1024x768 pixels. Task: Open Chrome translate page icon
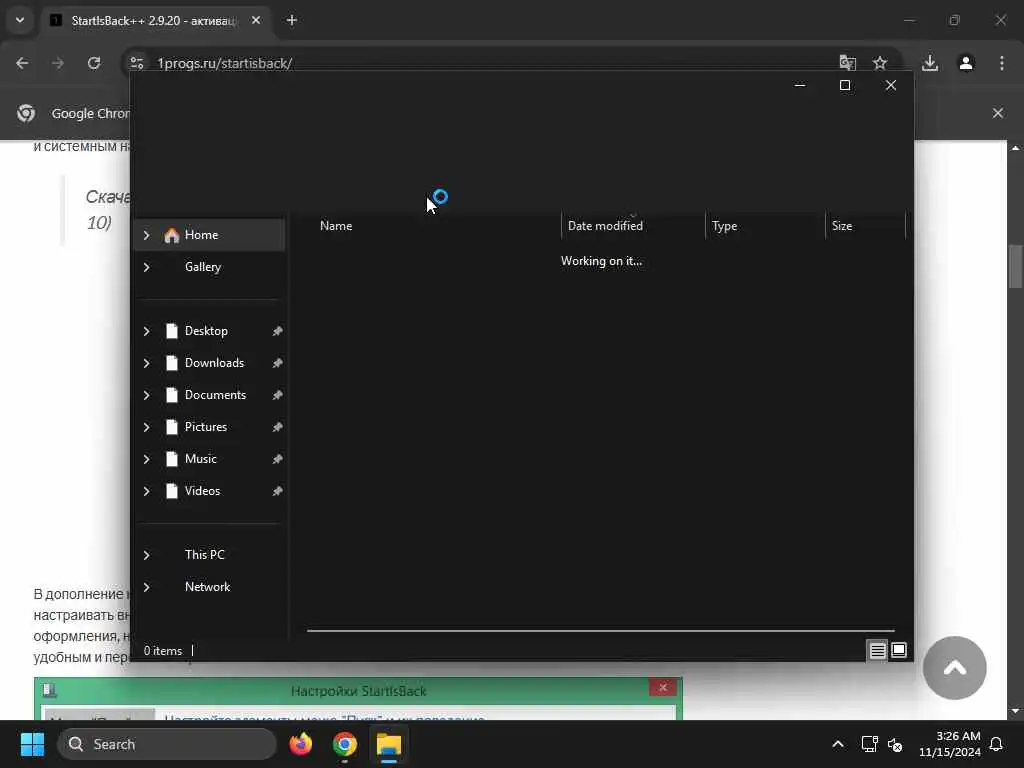[848, 63]
